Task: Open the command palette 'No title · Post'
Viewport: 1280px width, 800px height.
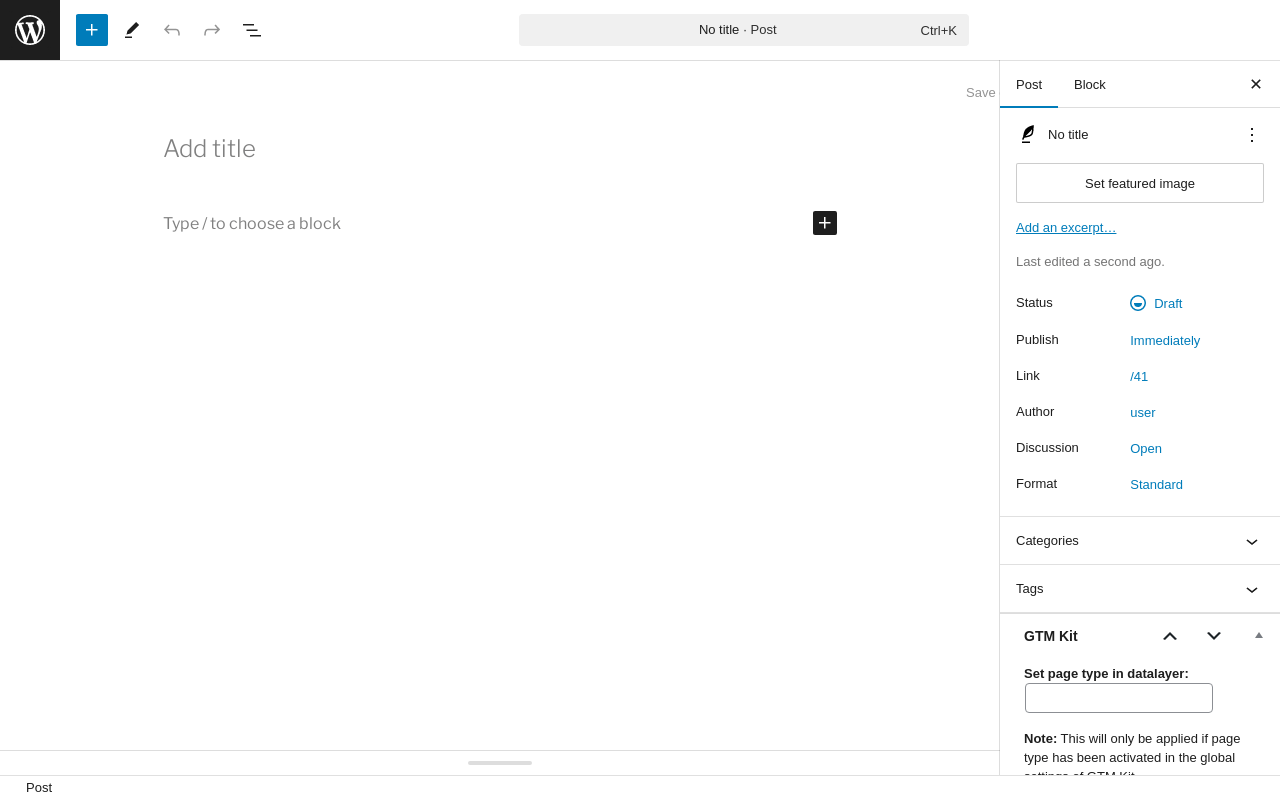Action: click(x=743, y=30)
